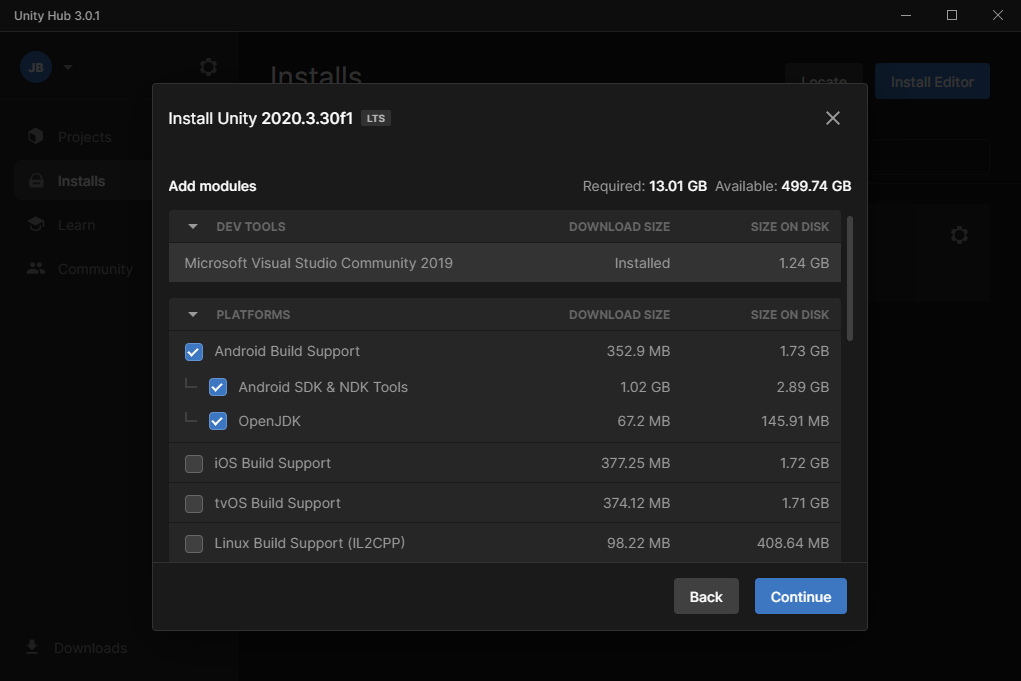Enable Linux Build Support (IL2CPP) checkbox

pyautogui.click(x=193, y=544)
